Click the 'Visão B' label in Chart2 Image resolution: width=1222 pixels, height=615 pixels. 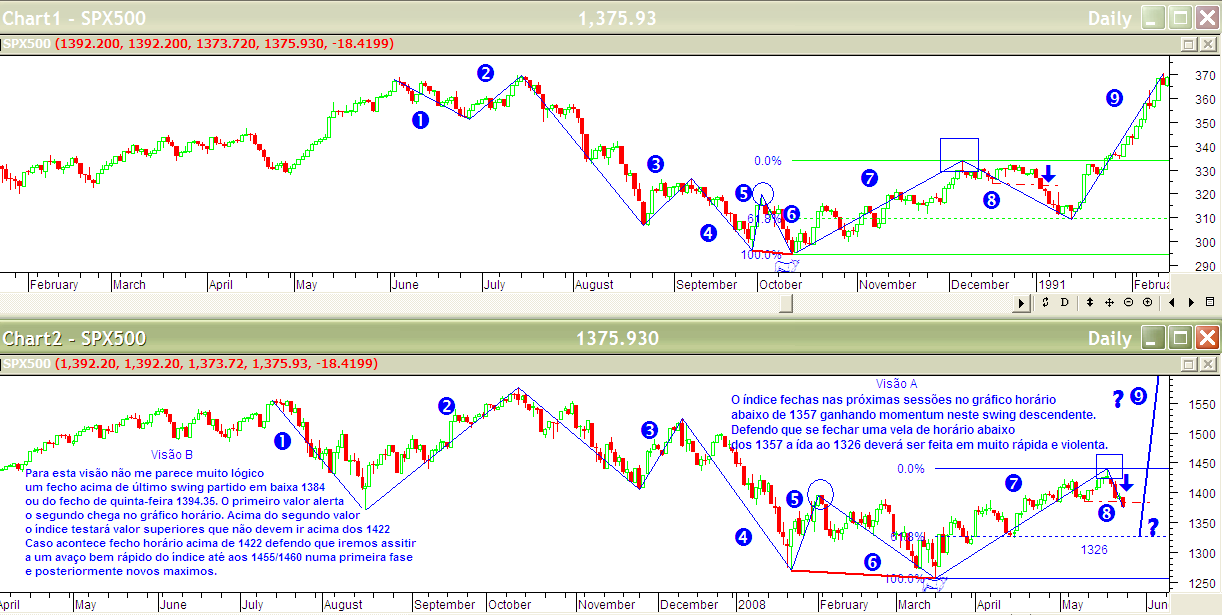pos(173,454)
